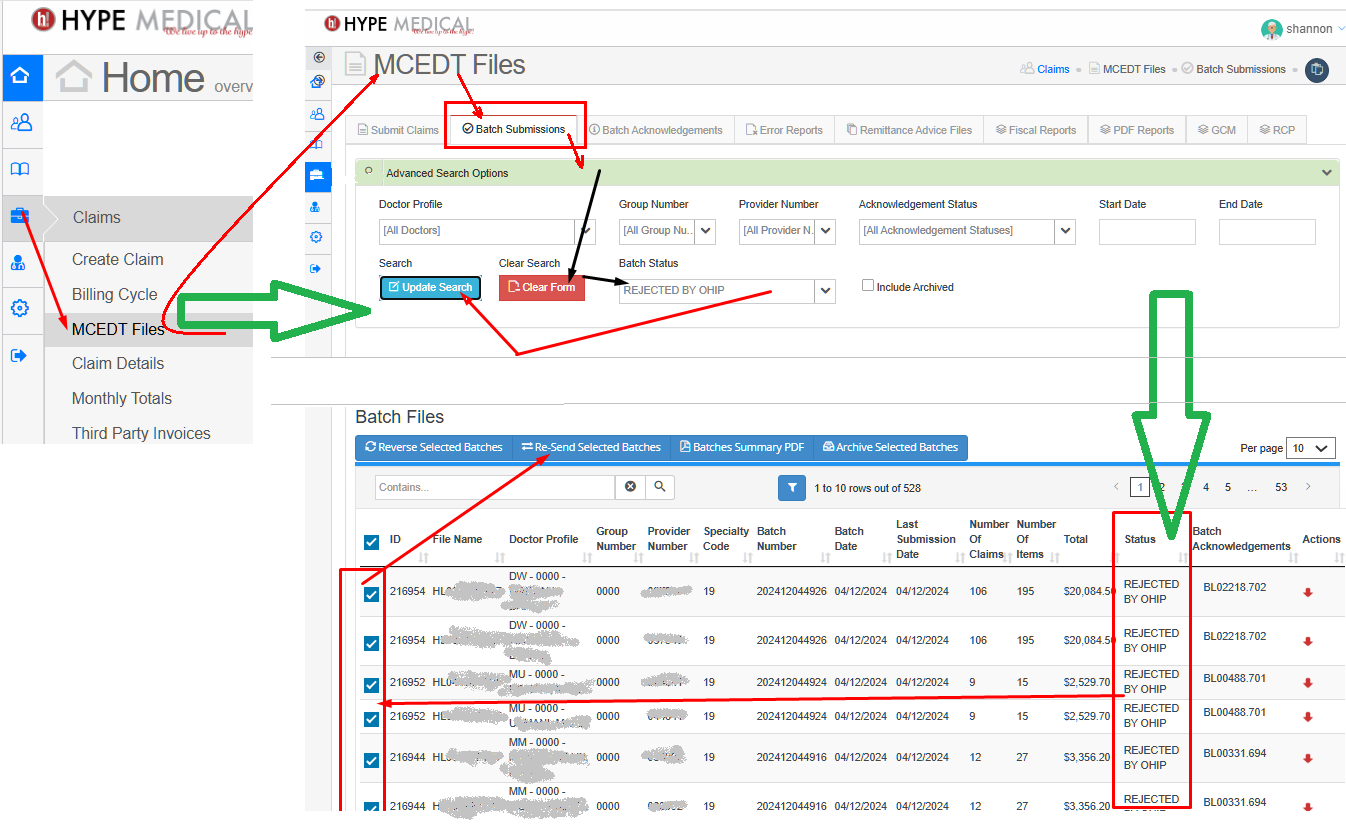Click the Start Date input field
This screenshot has height=830, width=1346.
pyautogui.click(x=1147, y=232)
